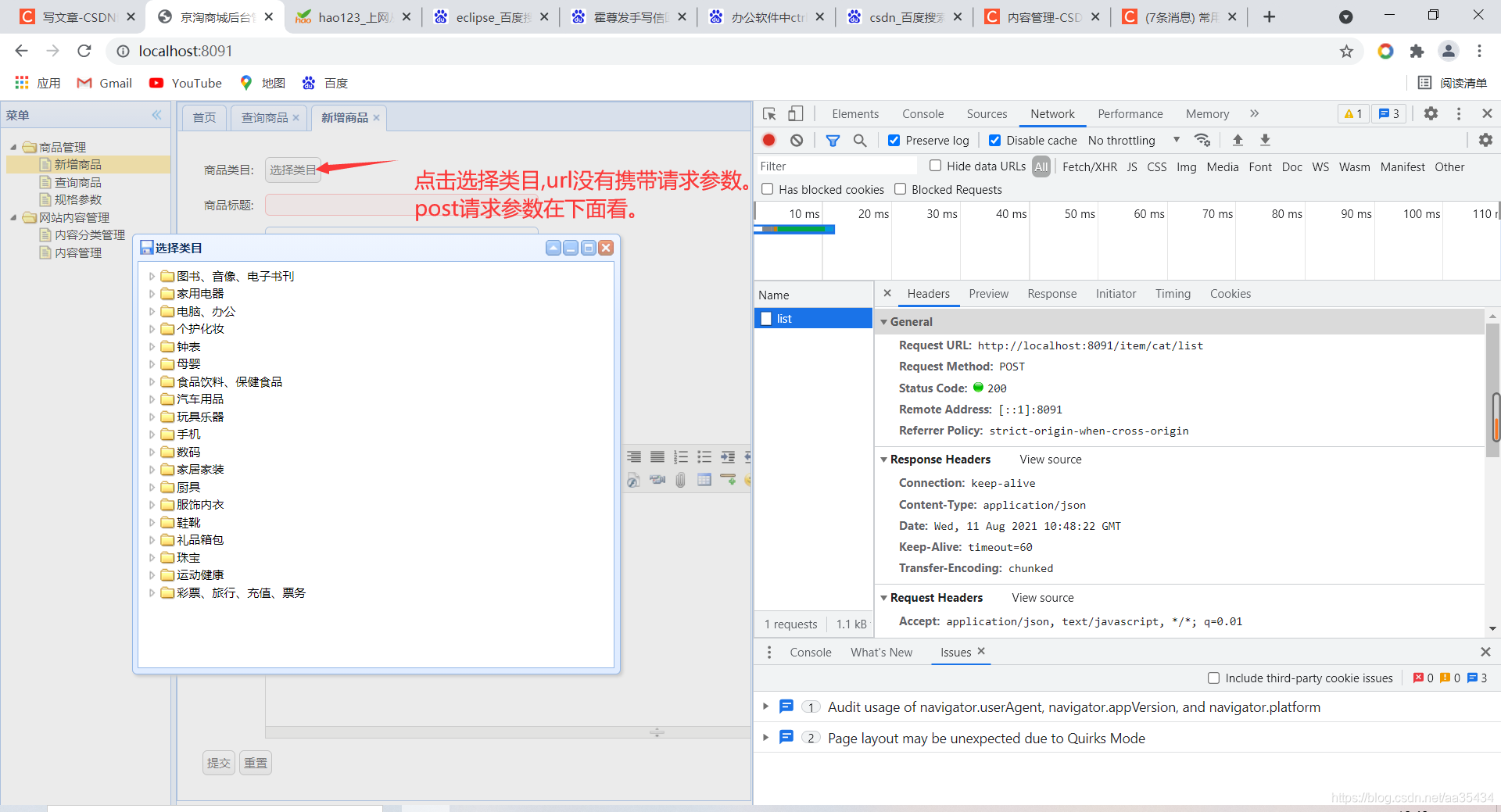Expand 手机 category node
The height and width of the screenshot is (812, 1501).
(x=152, y=435)
